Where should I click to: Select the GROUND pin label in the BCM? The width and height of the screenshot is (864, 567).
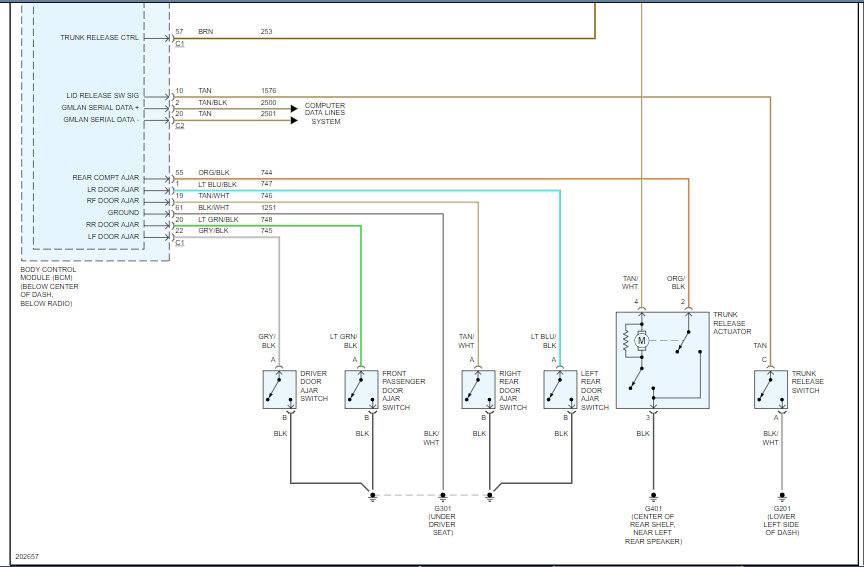click(123, 212)
